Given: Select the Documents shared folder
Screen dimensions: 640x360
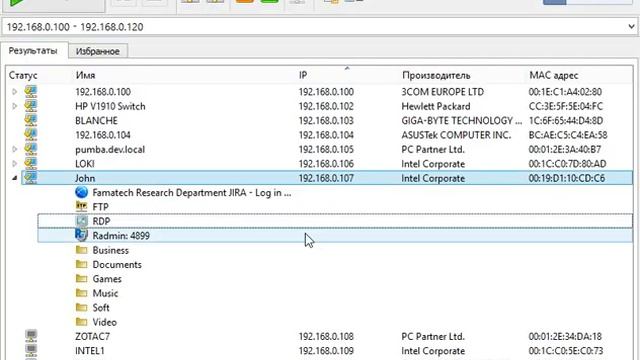Looking at the screenshot, I should (x=117, y=264).
